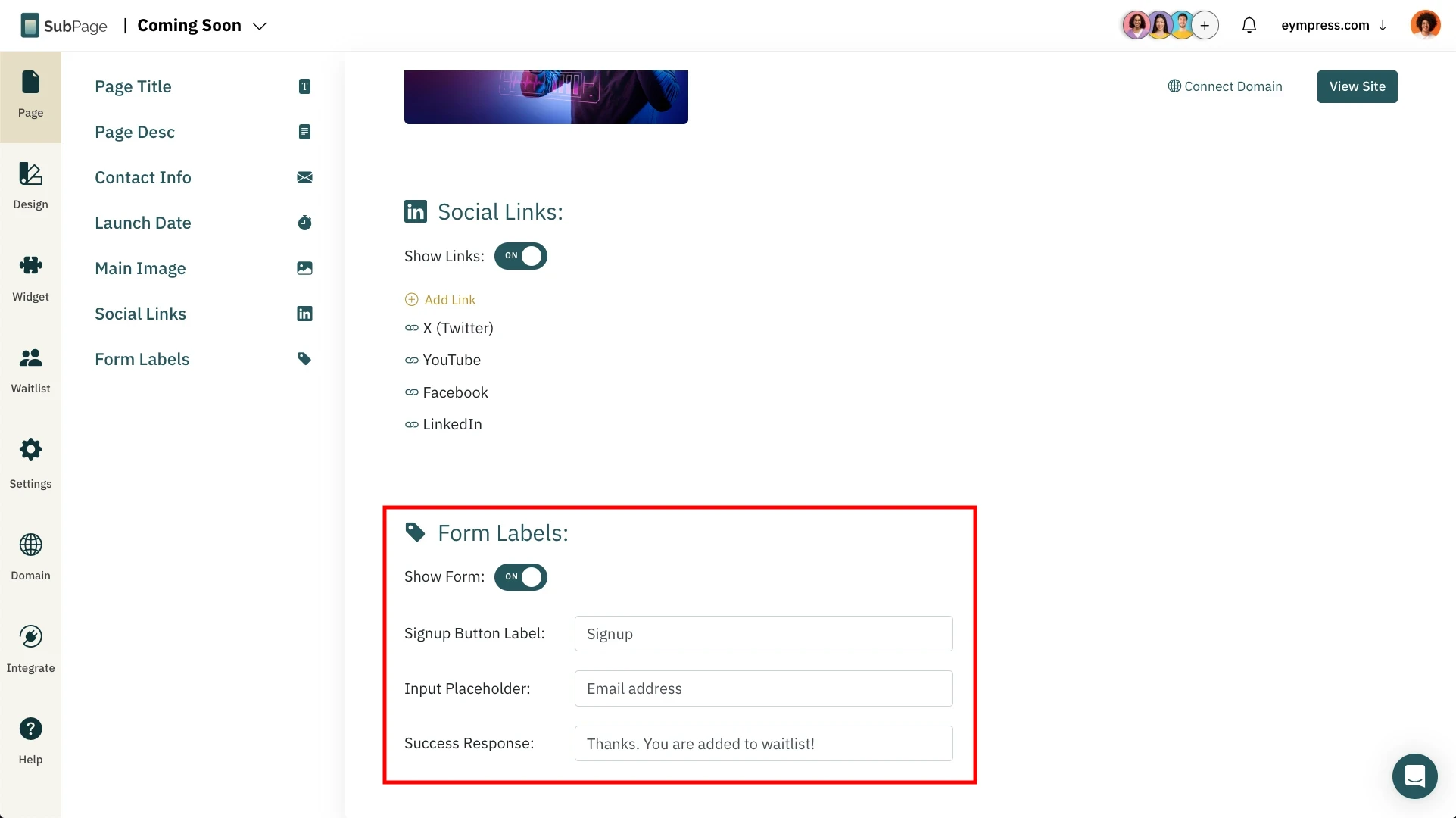
Task: Add a team member with plus button
Action: [x=1205, y=25]
